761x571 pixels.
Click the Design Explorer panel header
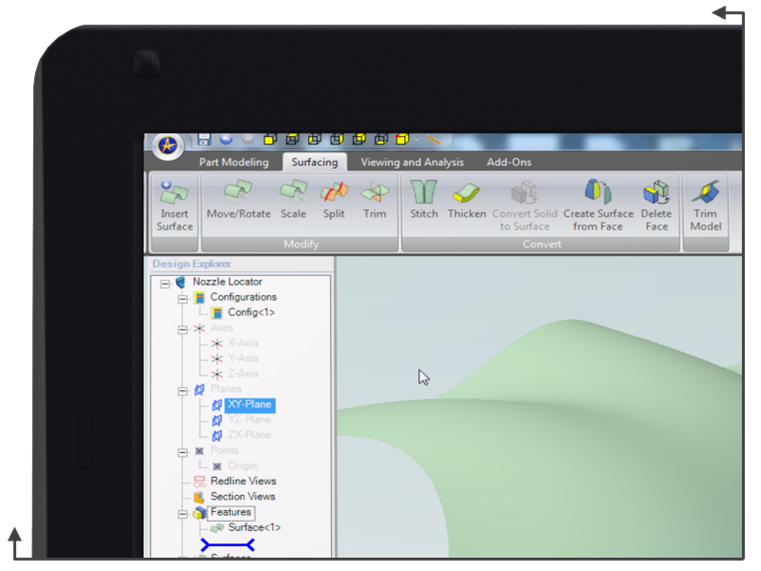pos(192,264)
